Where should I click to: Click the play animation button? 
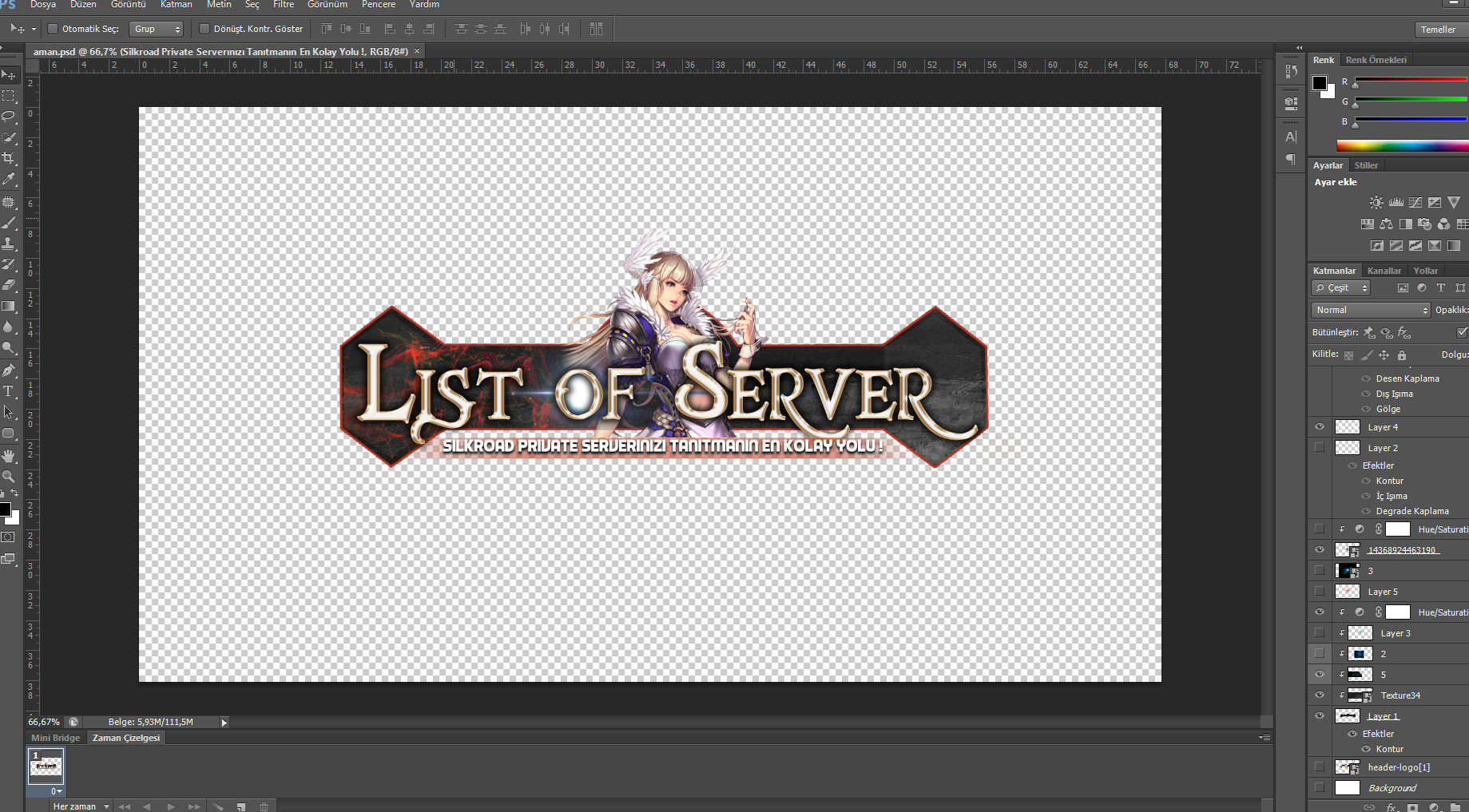coord(171,806)
